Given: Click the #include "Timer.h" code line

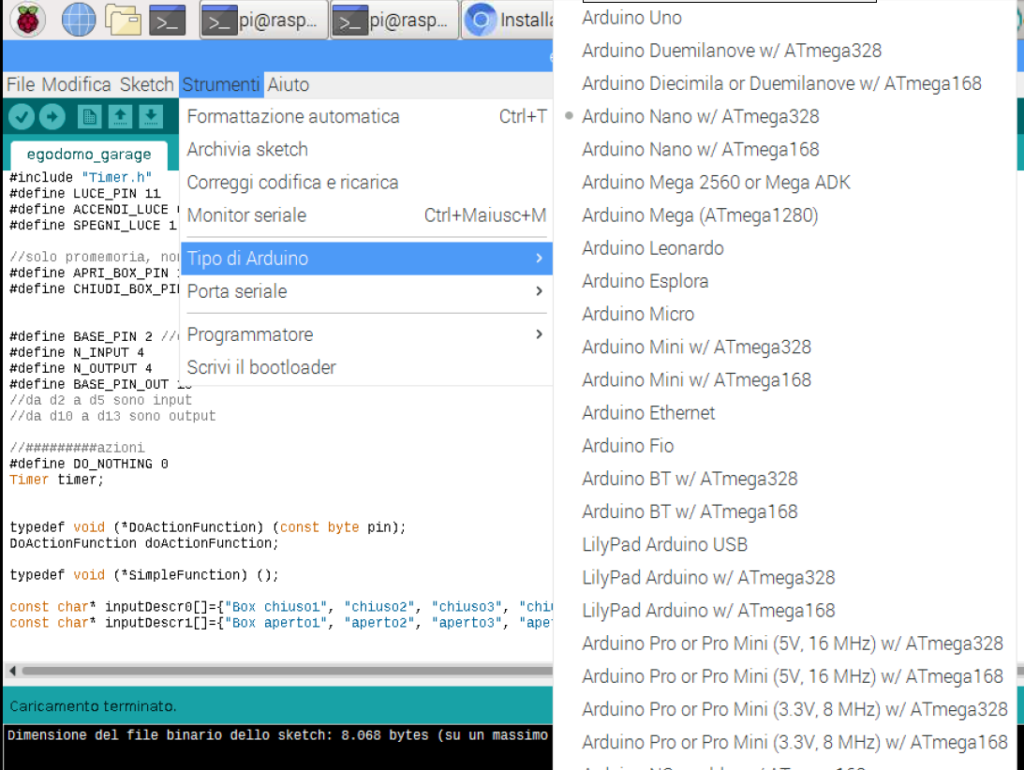Looking at the screenshot, I should (x=81, y=178).
